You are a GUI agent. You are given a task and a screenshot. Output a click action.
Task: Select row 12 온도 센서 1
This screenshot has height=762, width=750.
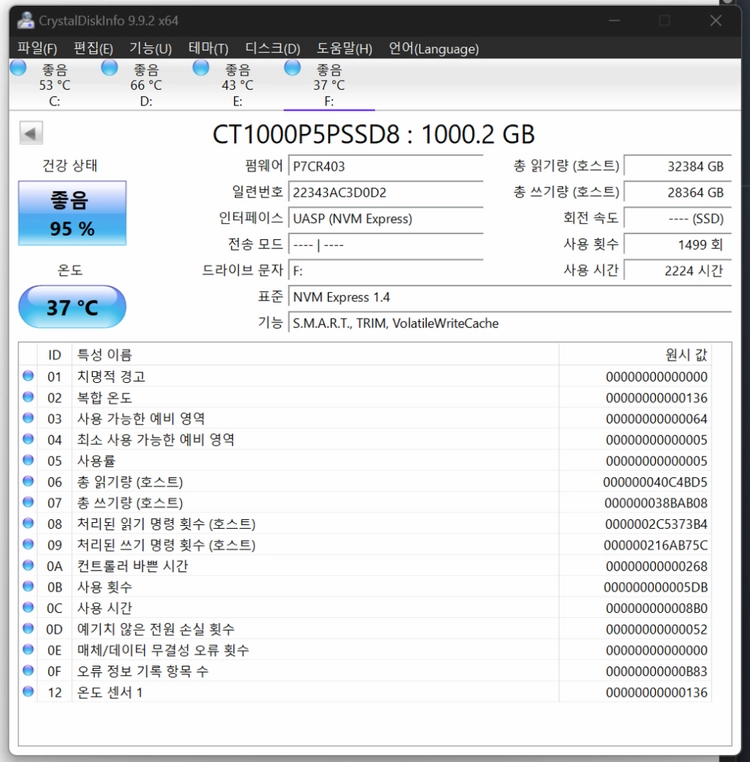365,693
